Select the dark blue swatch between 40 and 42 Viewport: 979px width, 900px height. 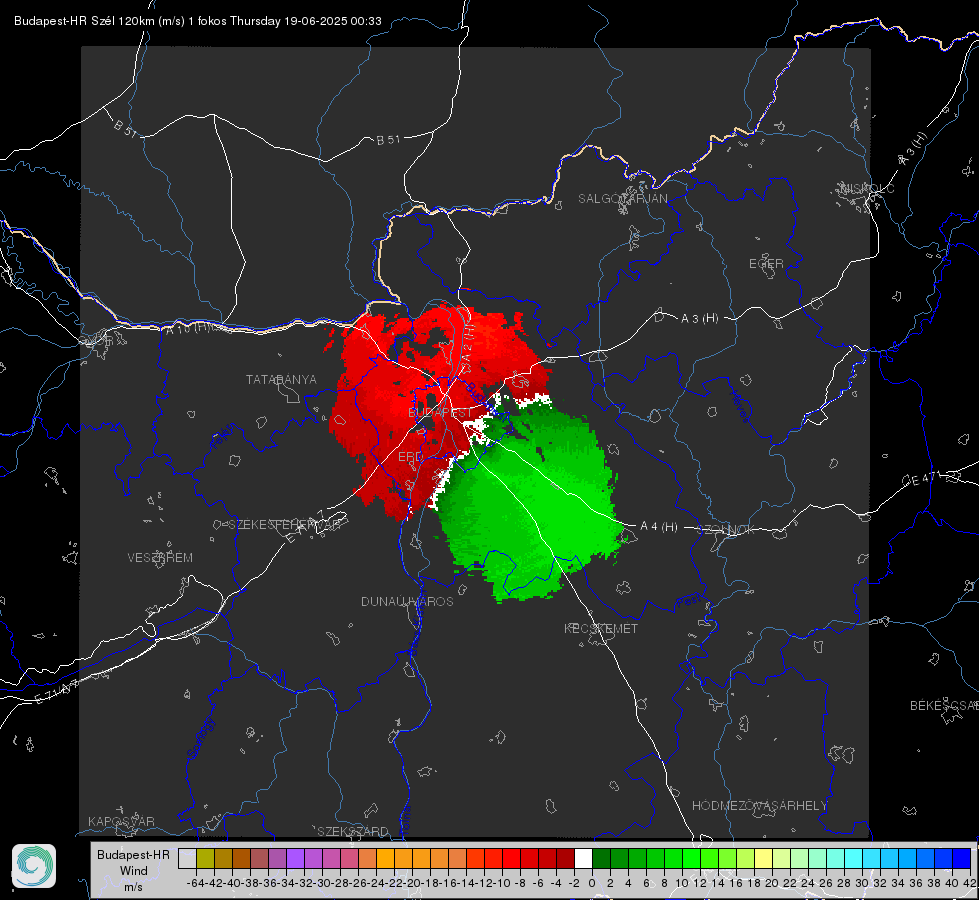click(962, 858)
